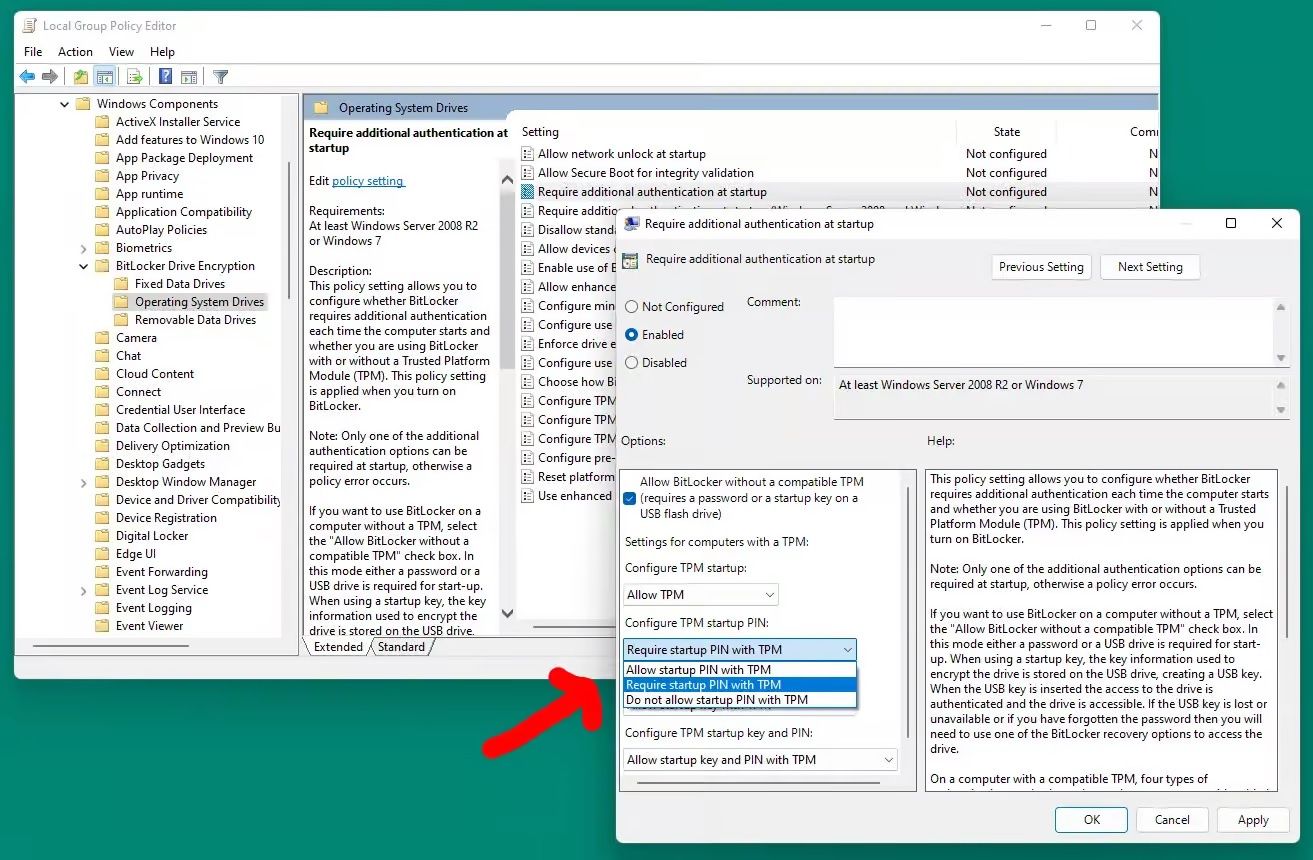Screen dimensions: 1313x860
Task: Switch to the Extended tab
Action: 338,647
